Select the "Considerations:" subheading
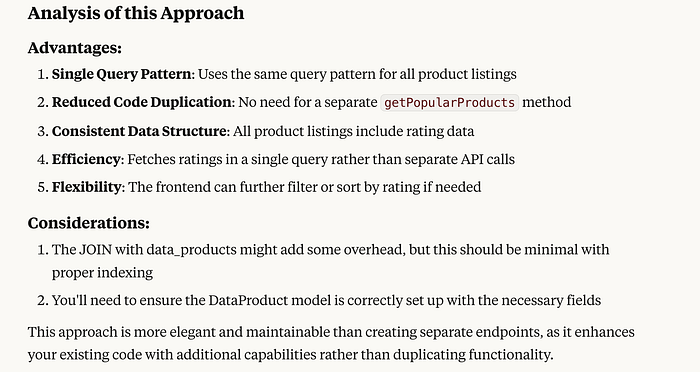 click(x=88, y=223)
